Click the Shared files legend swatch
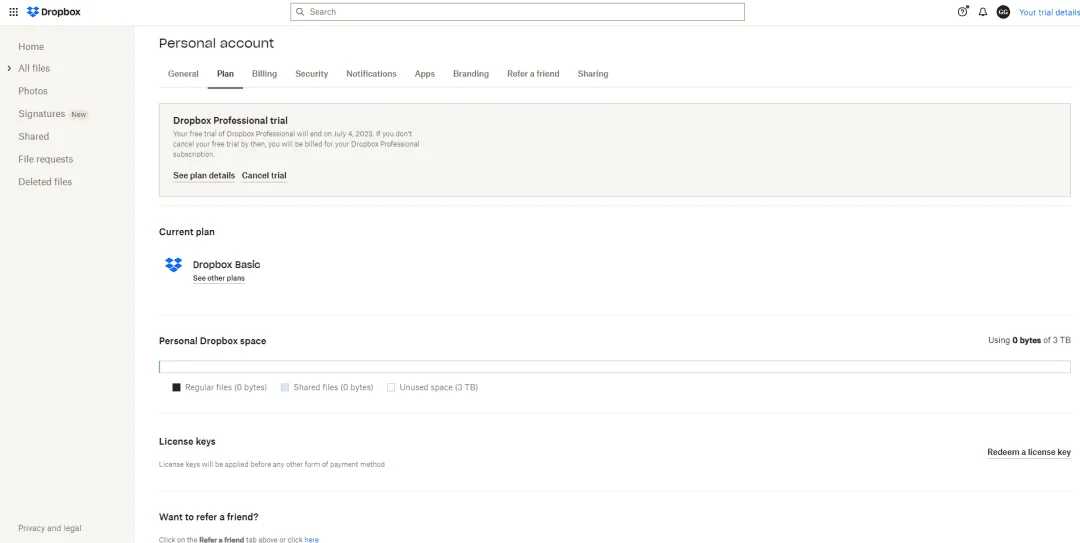The height and width of the screenshot is (543, 1080). point(284,387)
